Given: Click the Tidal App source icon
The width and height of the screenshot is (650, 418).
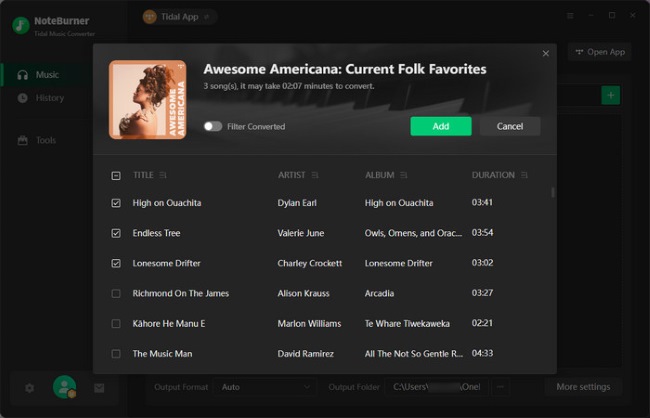Looking at the screenshot, I should click(x=150, y=17).
